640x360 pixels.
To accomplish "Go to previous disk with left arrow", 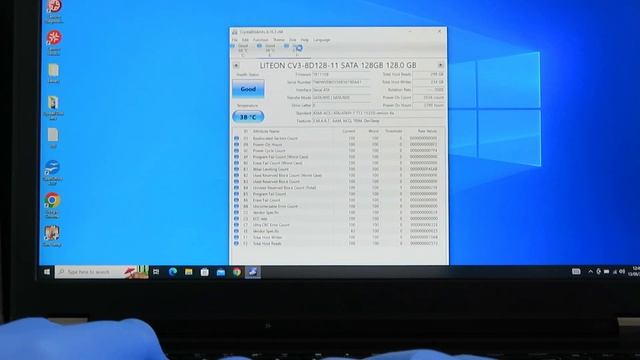I will point(236,65).
